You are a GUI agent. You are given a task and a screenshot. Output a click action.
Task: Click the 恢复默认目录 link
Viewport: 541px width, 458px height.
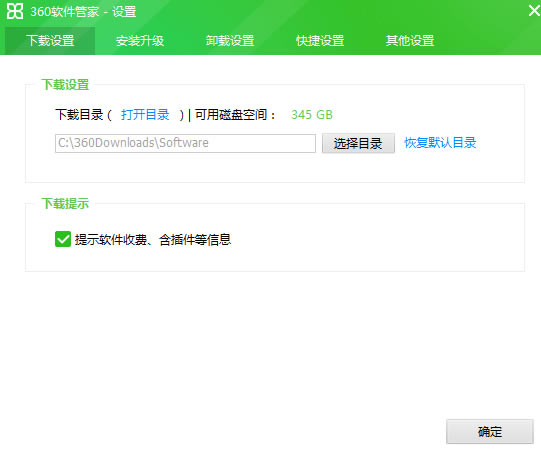click(x=440, y=143)
